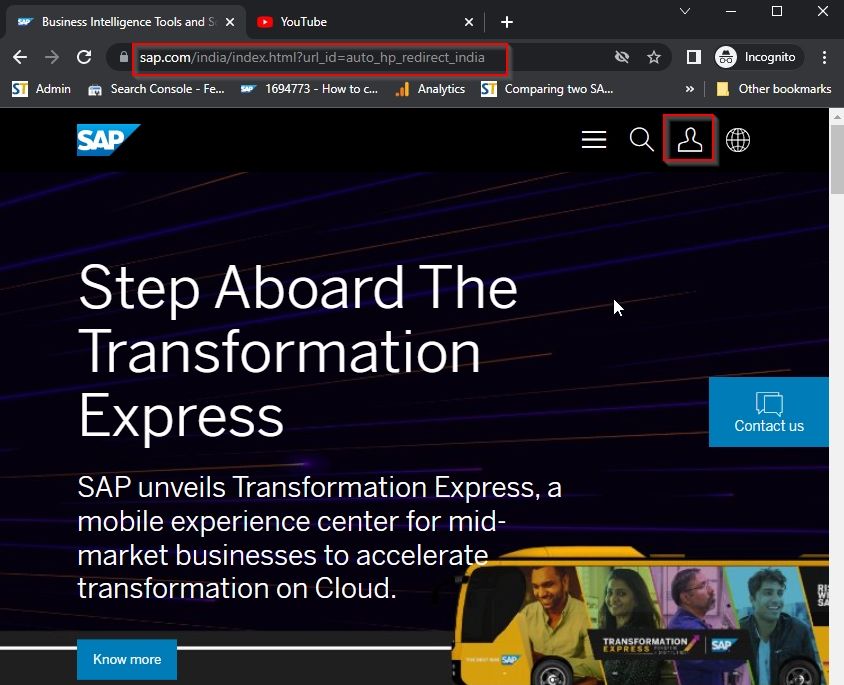Screen dimensions: 844x685
Task: Reload the current page
Action: click(84, 57)
